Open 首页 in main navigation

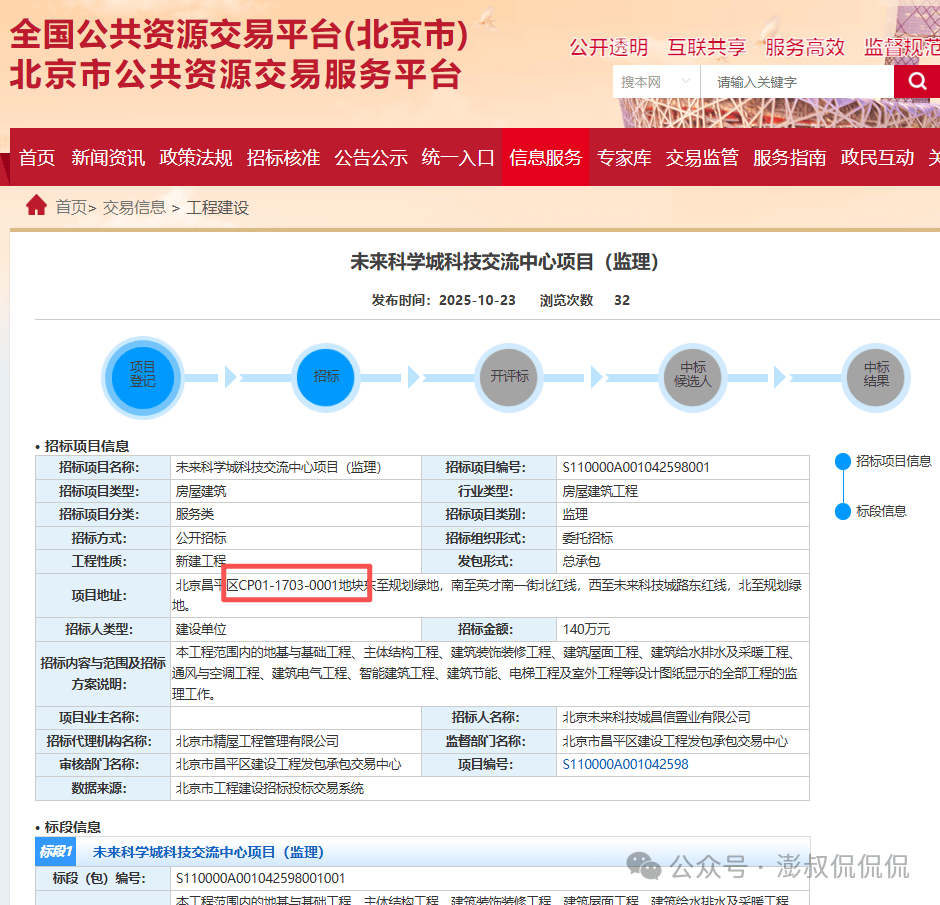click(37, 158)
